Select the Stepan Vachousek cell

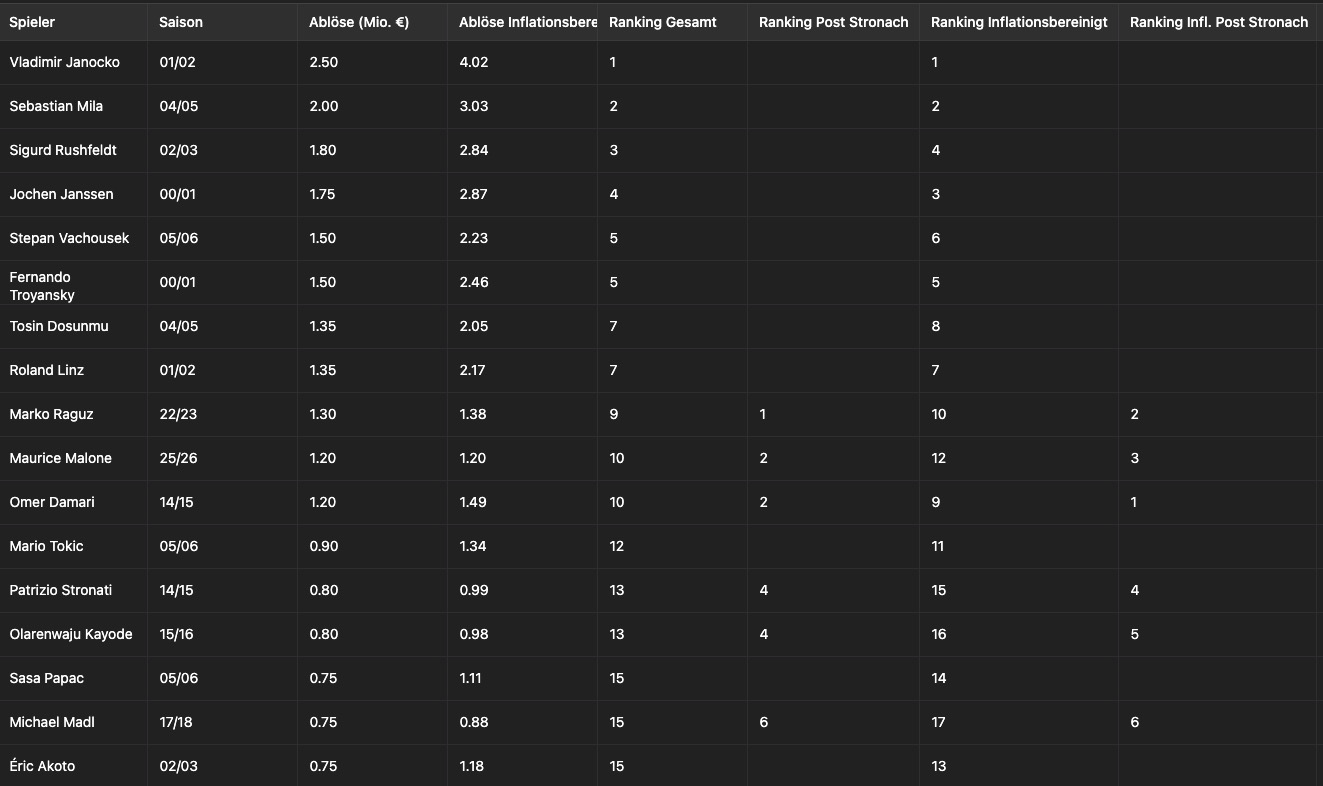coord(73,238)
